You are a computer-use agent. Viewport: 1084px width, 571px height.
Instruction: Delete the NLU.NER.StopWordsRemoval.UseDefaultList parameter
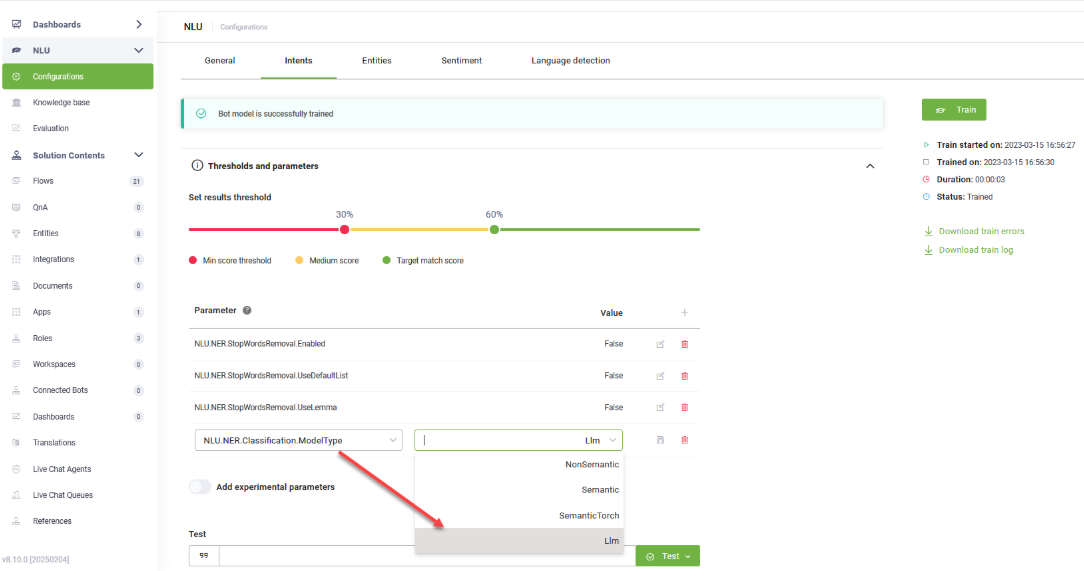(685, 376)
